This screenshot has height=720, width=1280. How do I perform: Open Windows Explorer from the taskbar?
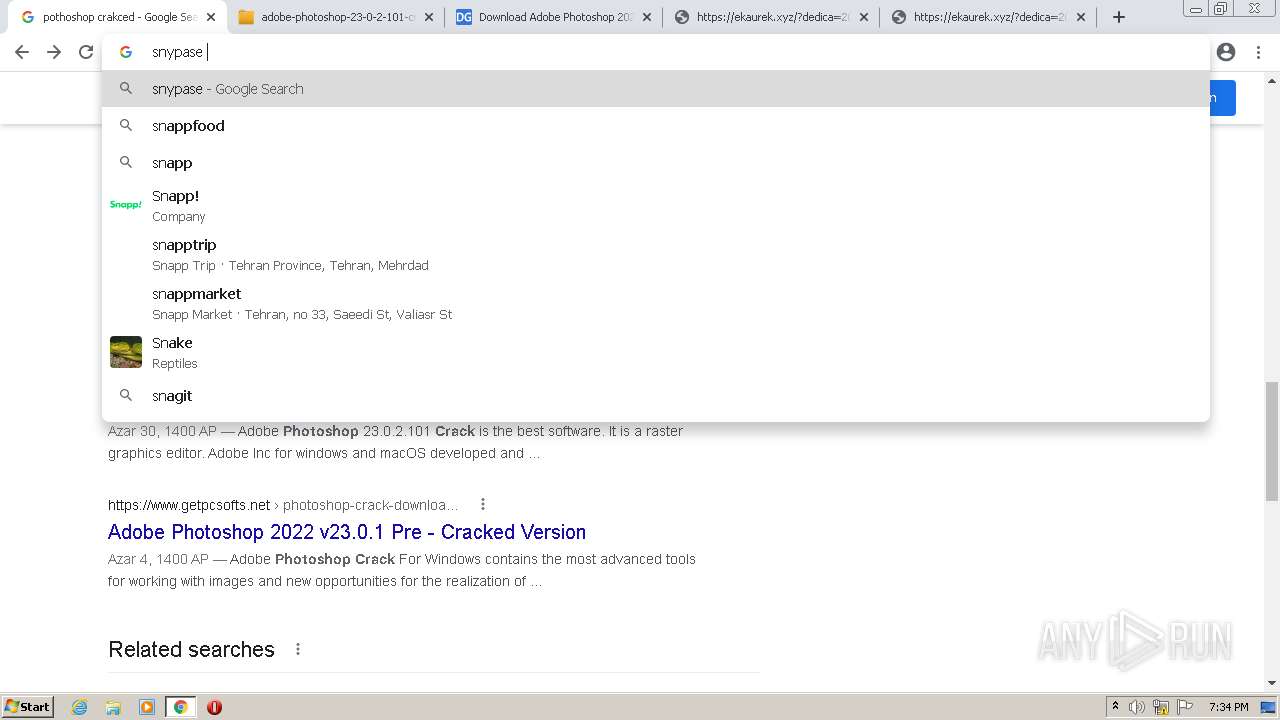tap(113, 707)
